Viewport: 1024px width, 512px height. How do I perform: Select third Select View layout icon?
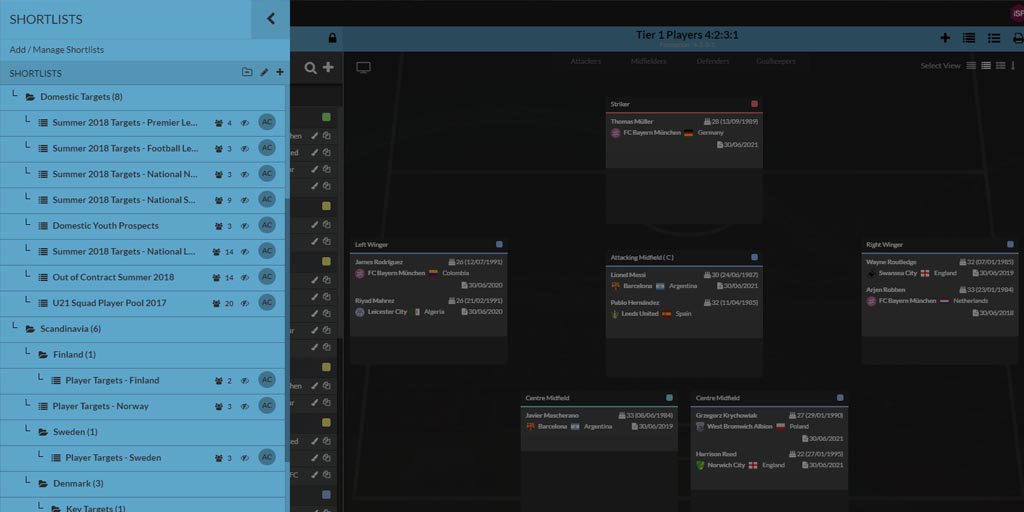pyautogui.click(x=1000, y=65)
